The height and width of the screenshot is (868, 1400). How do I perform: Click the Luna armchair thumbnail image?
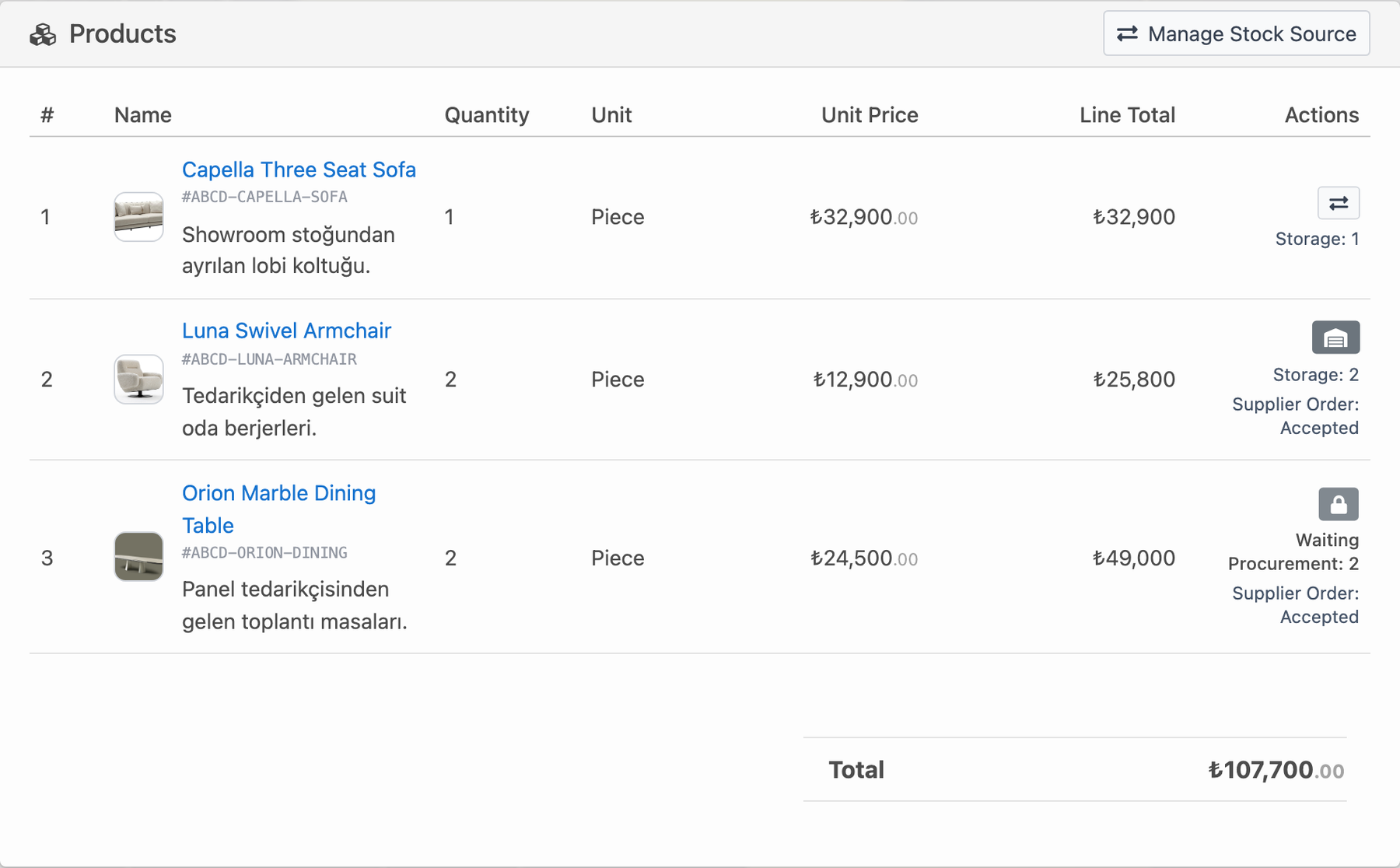click(x=138, y=379)
